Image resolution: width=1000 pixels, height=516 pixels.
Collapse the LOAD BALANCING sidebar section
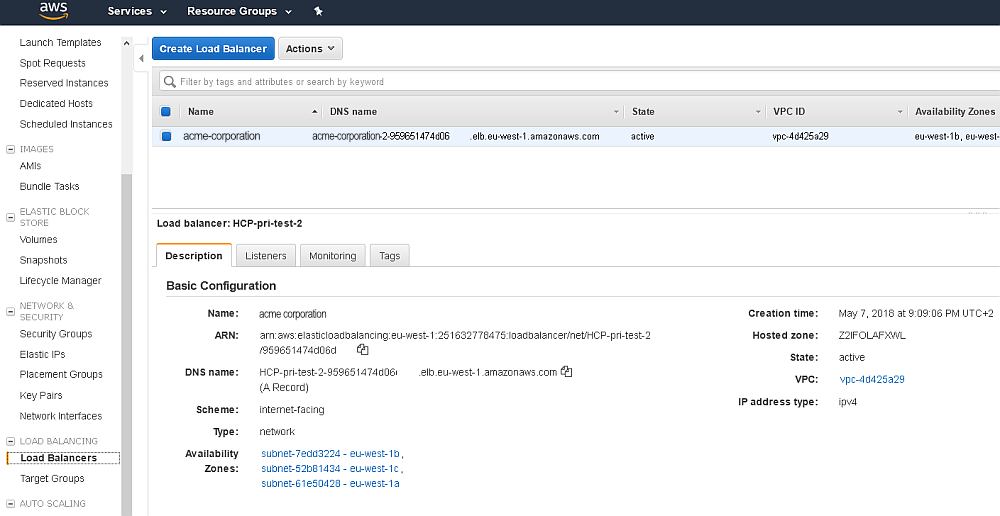click(10, 441)
